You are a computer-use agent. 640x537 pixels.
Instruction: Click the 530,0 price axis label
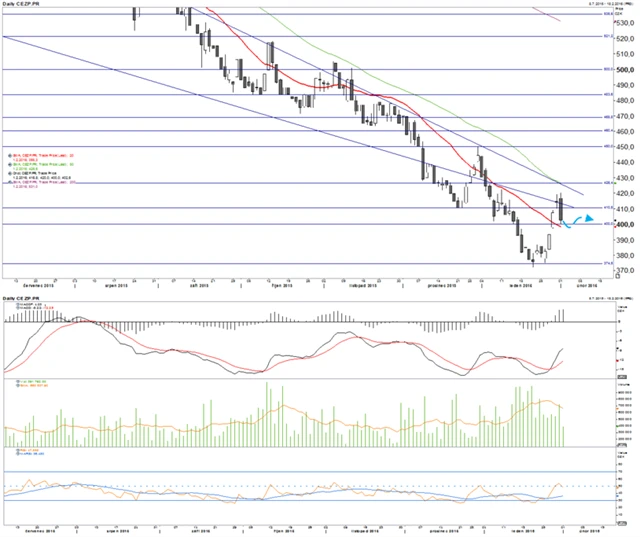pyautogui.click(x=625, y=23)
